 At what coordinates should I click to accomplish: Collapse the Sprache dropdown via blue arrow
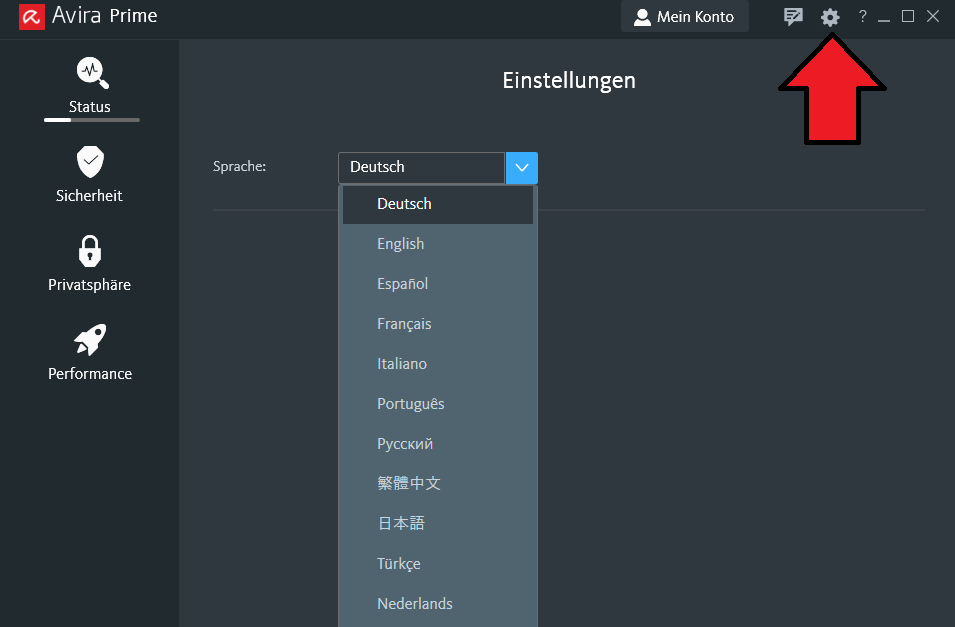click(x=522, y=168)
